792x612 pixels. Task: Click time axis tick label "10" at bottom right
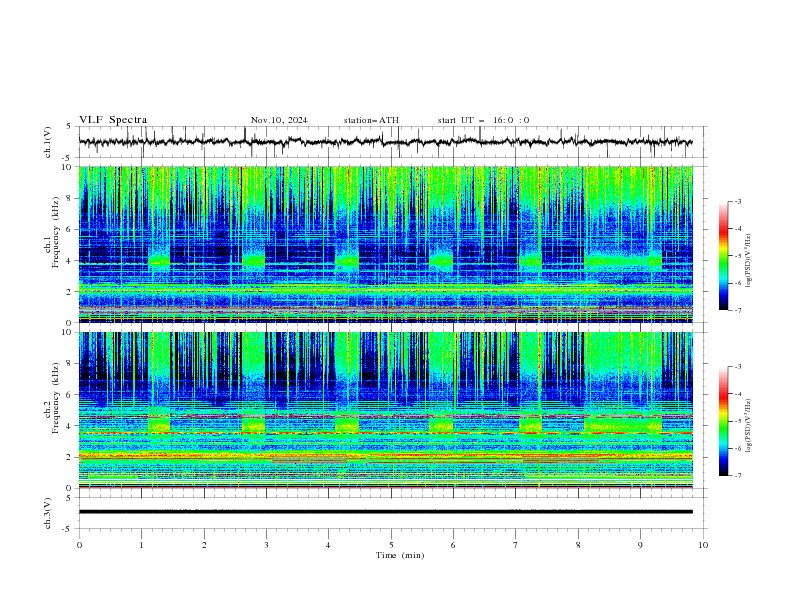click(703, 545)
